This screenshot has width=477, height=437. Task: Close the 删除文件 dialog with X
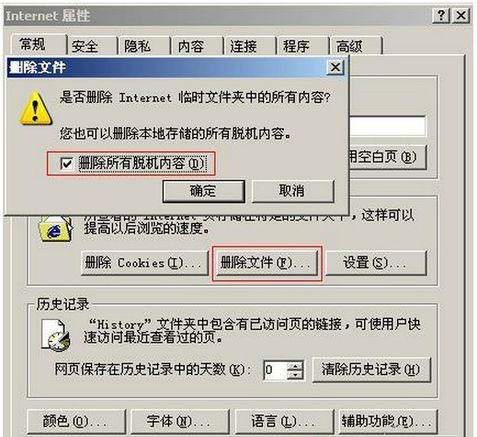[x=335, y=67]
